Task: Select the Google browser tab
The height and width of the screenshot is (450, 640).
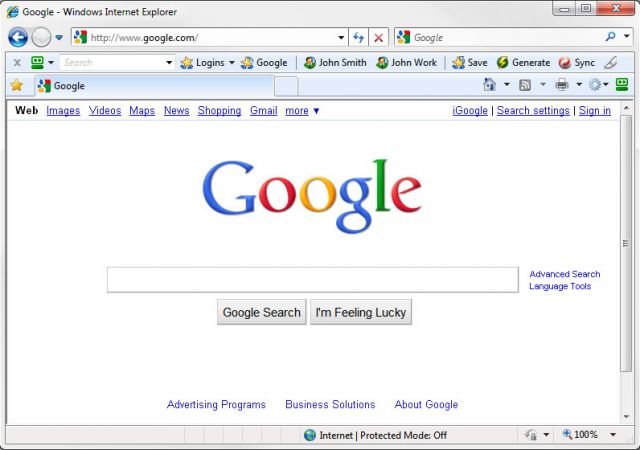Action: [x=154, y=86]
